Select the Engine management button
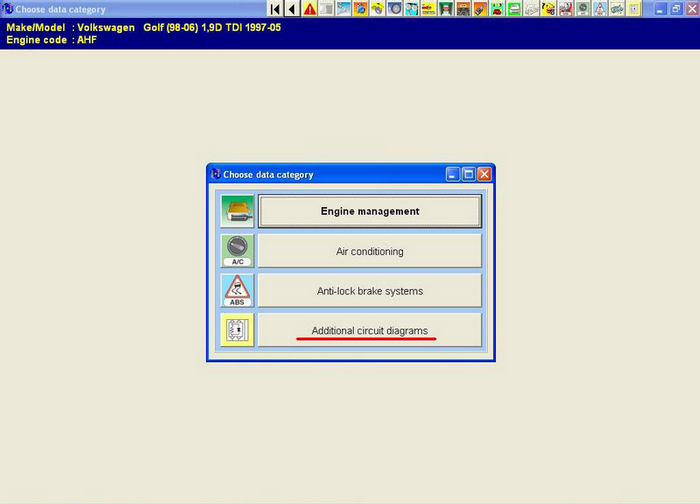 coord(370,212)
